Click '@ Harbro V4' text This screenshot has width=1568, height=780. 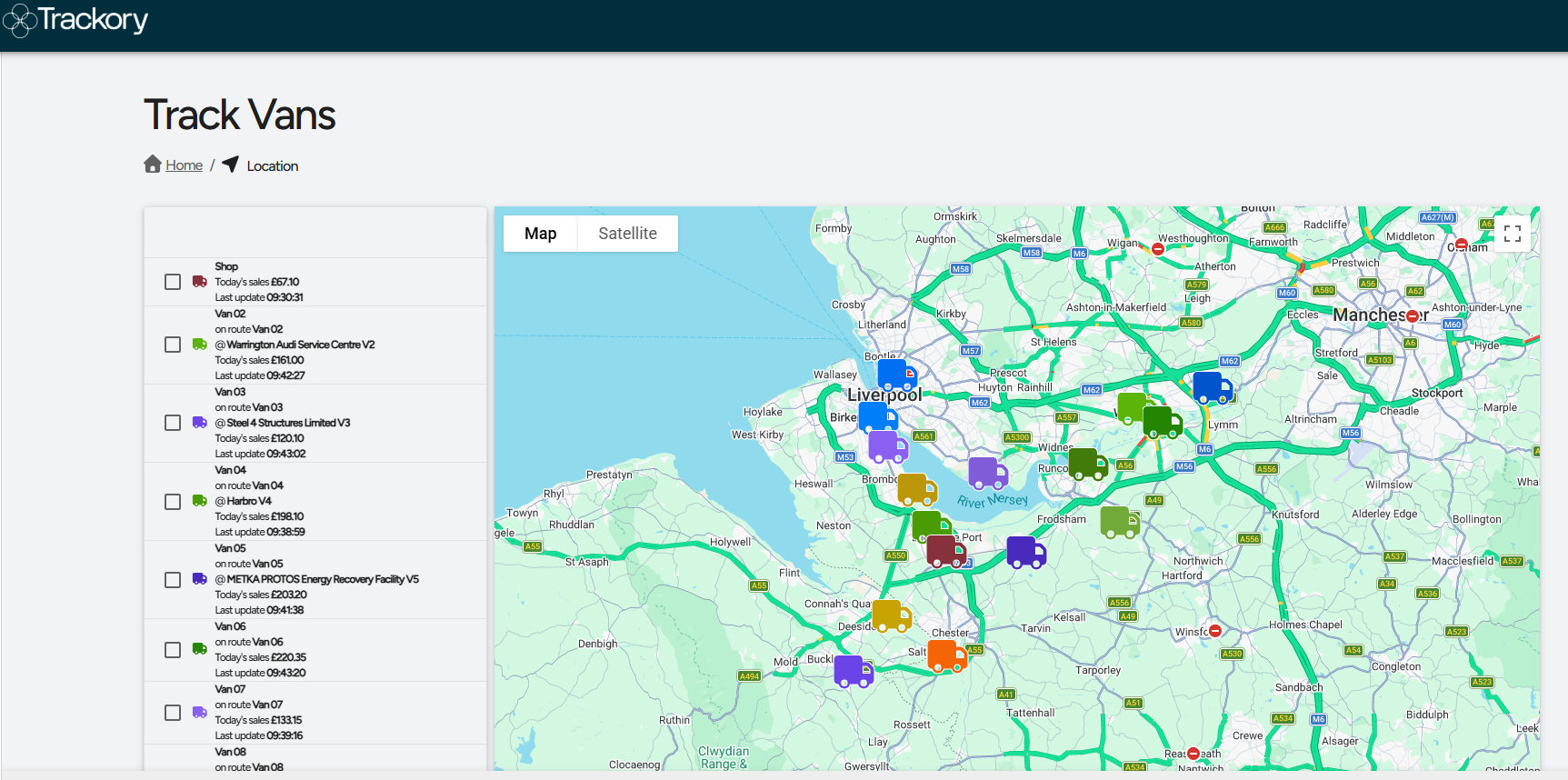pyautogui.click(x=244, y=501)
